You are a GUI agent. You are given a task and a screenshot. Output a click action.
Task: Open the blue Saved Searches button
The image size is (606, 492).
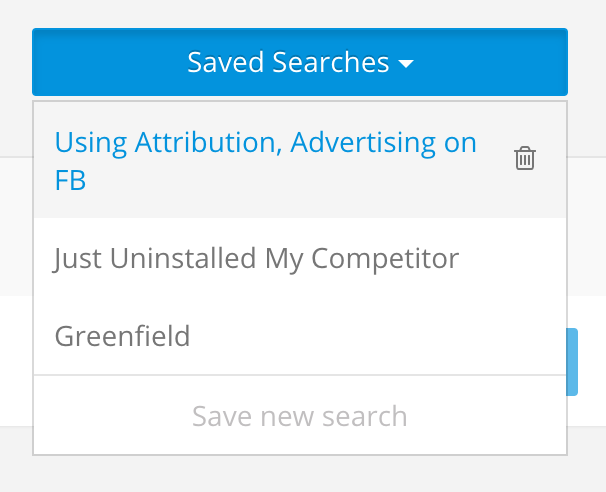point(300,62)
